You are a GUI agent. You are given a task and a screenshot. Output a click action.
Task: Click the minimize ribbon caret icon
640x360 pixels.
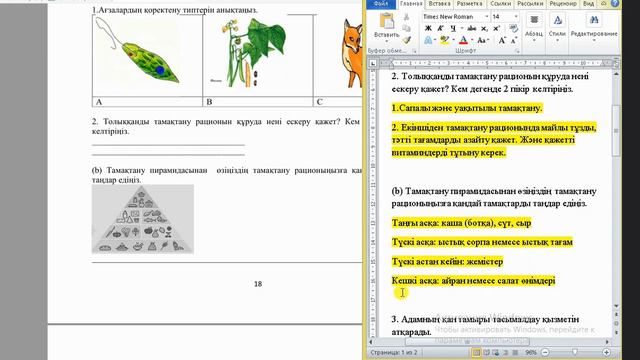click(x=604, y=4)
